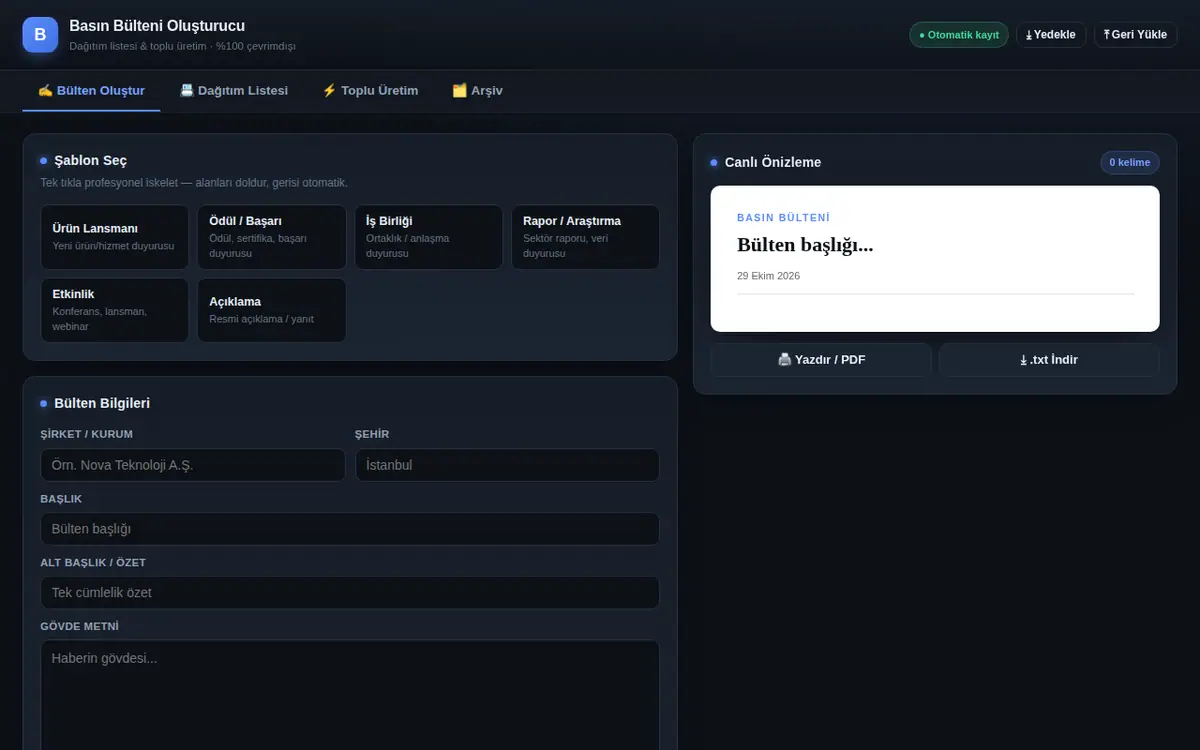Screen dimensions: 1200x750
Task: Click the blue B app logo
Action: 40,35
